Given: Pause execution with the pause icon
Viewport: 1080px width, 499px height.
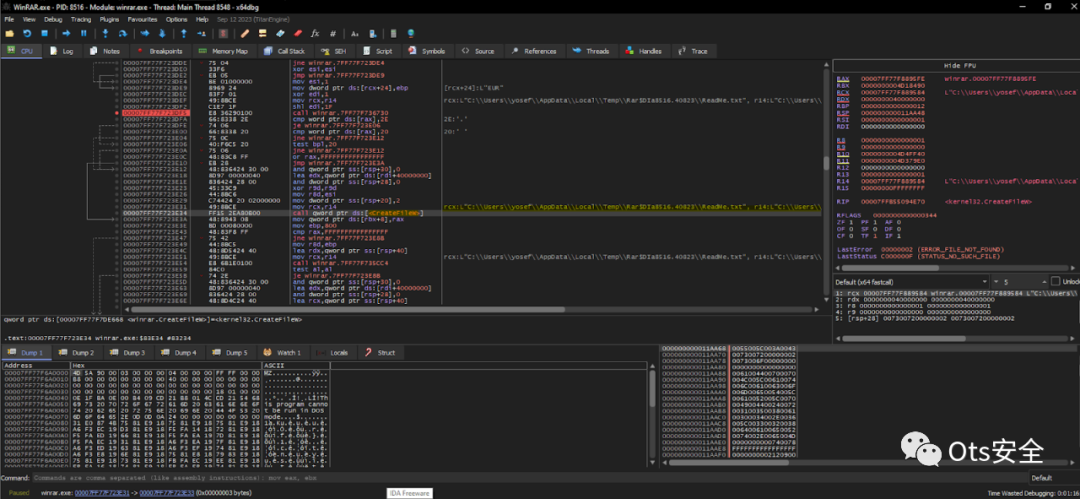Looking at the screenshot, I should pos(82,33).
